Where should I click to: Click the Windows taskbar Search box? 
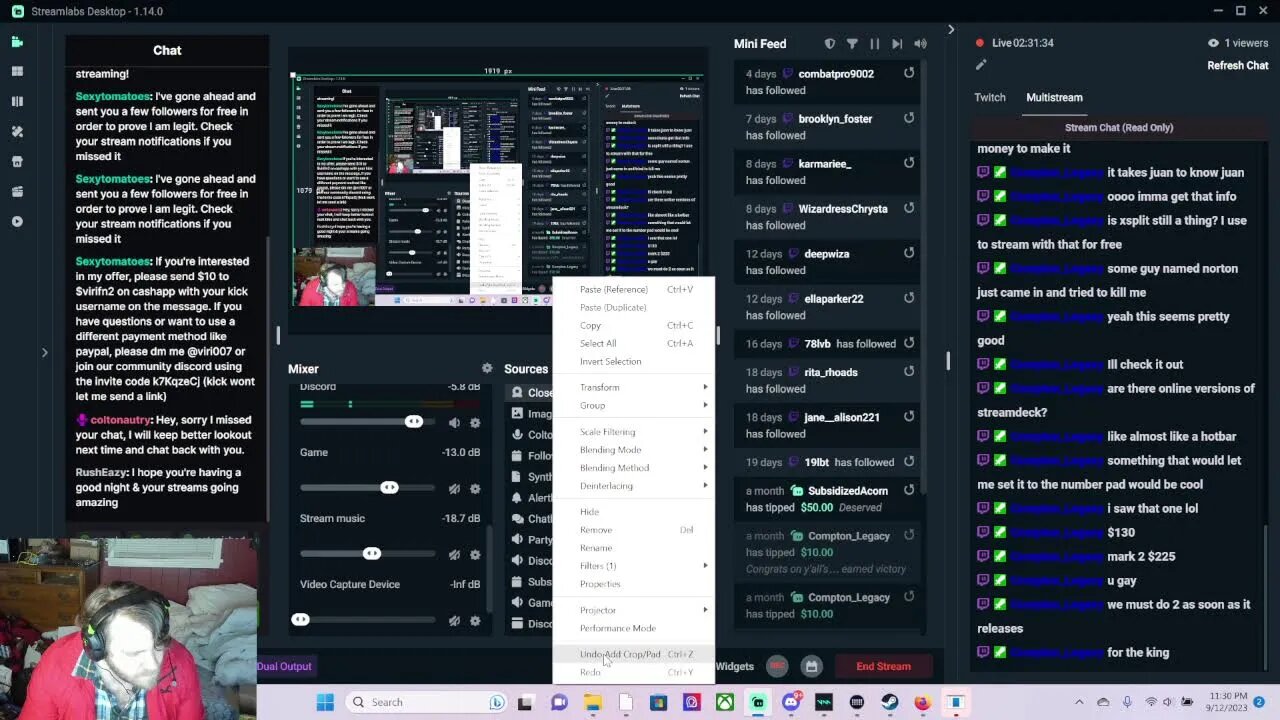427,702
